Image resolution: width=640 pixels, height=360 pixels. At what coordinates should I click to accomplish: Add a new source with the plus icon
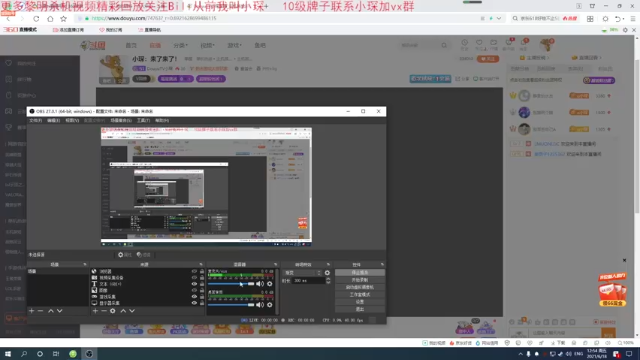(x=95, y=311)
